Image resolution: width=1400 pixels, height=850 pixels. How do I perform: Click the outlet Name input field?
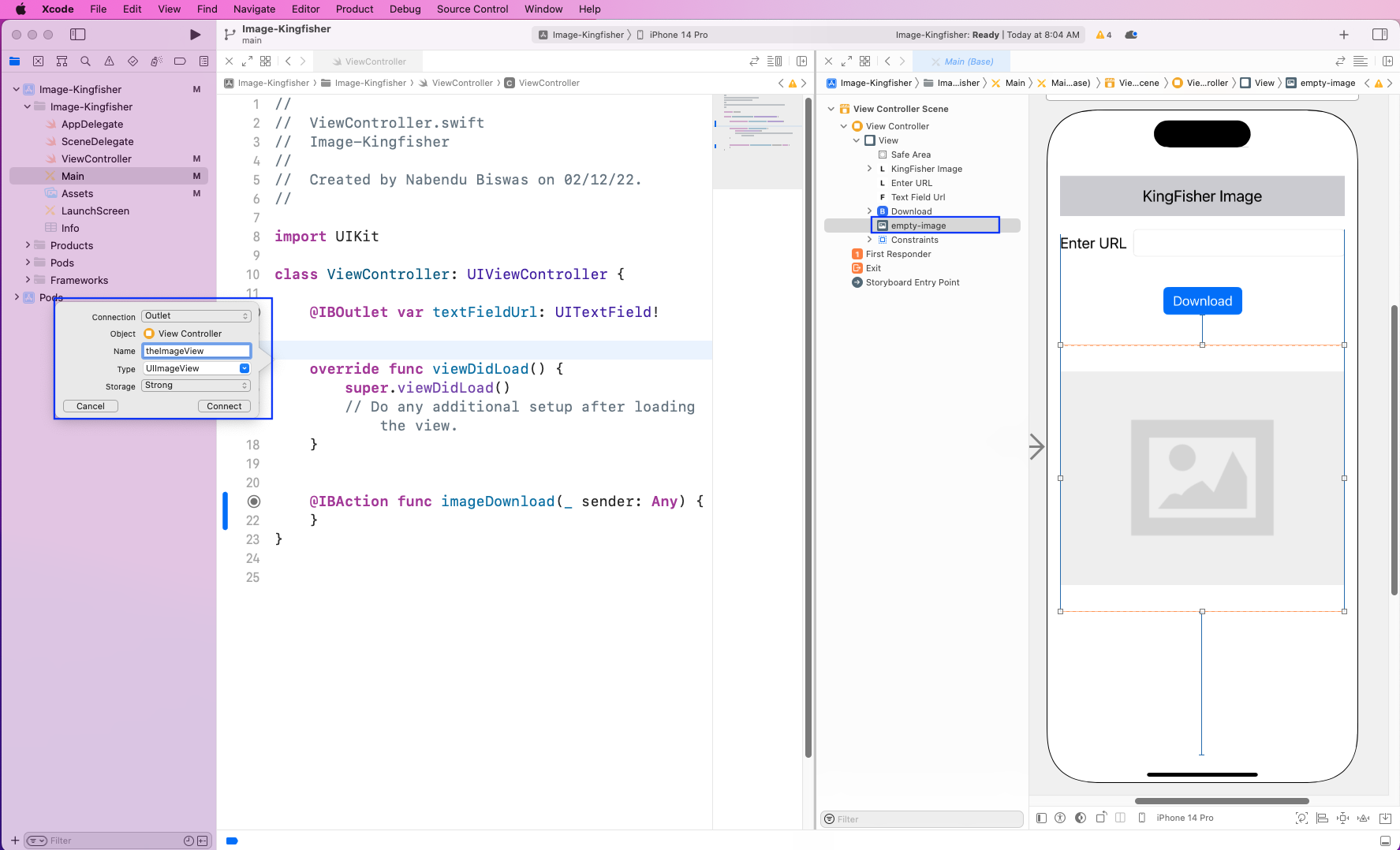(196, 351)
